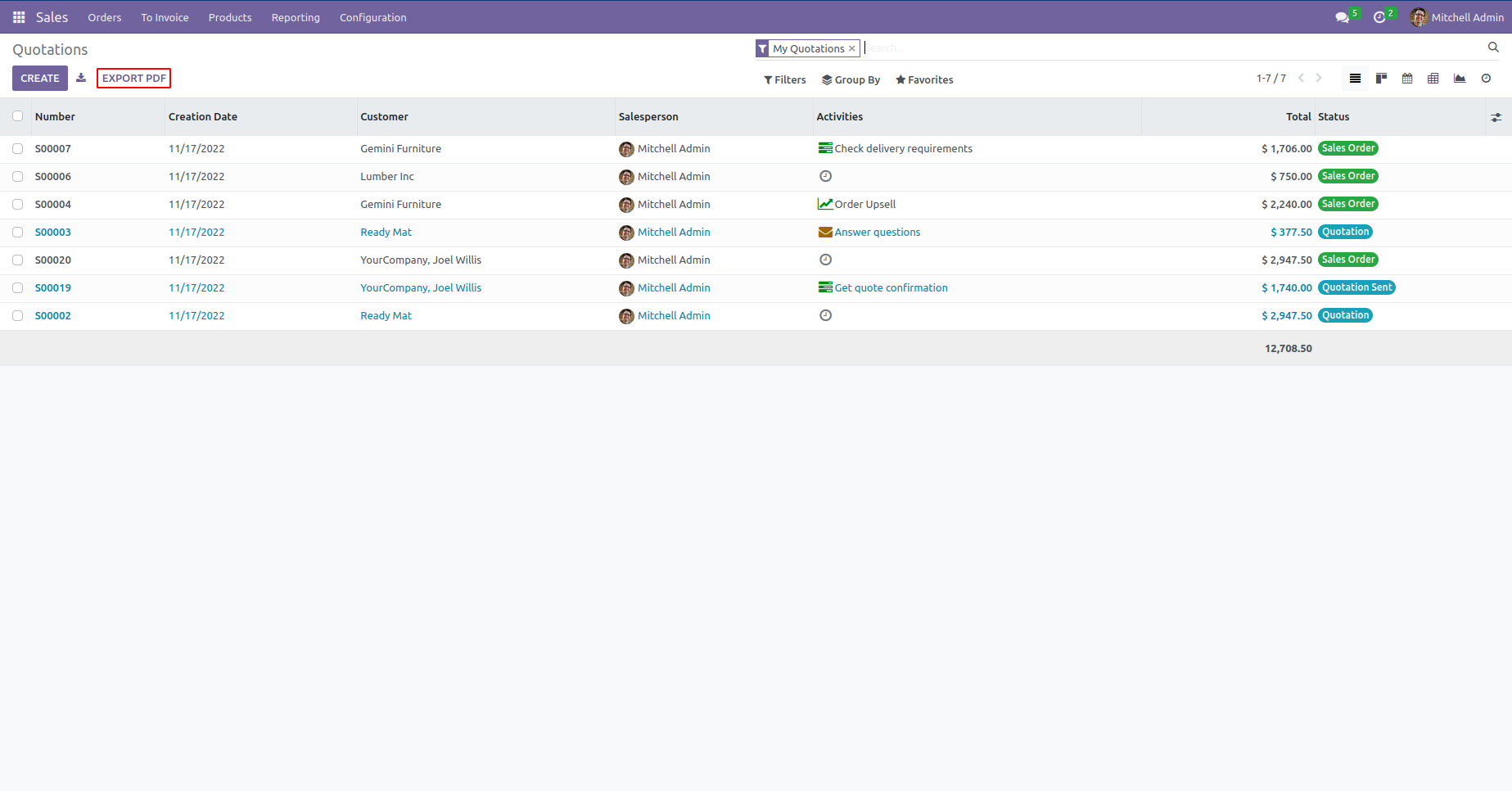
Task: Switch to Calendar view
Action: [1407, 79]
